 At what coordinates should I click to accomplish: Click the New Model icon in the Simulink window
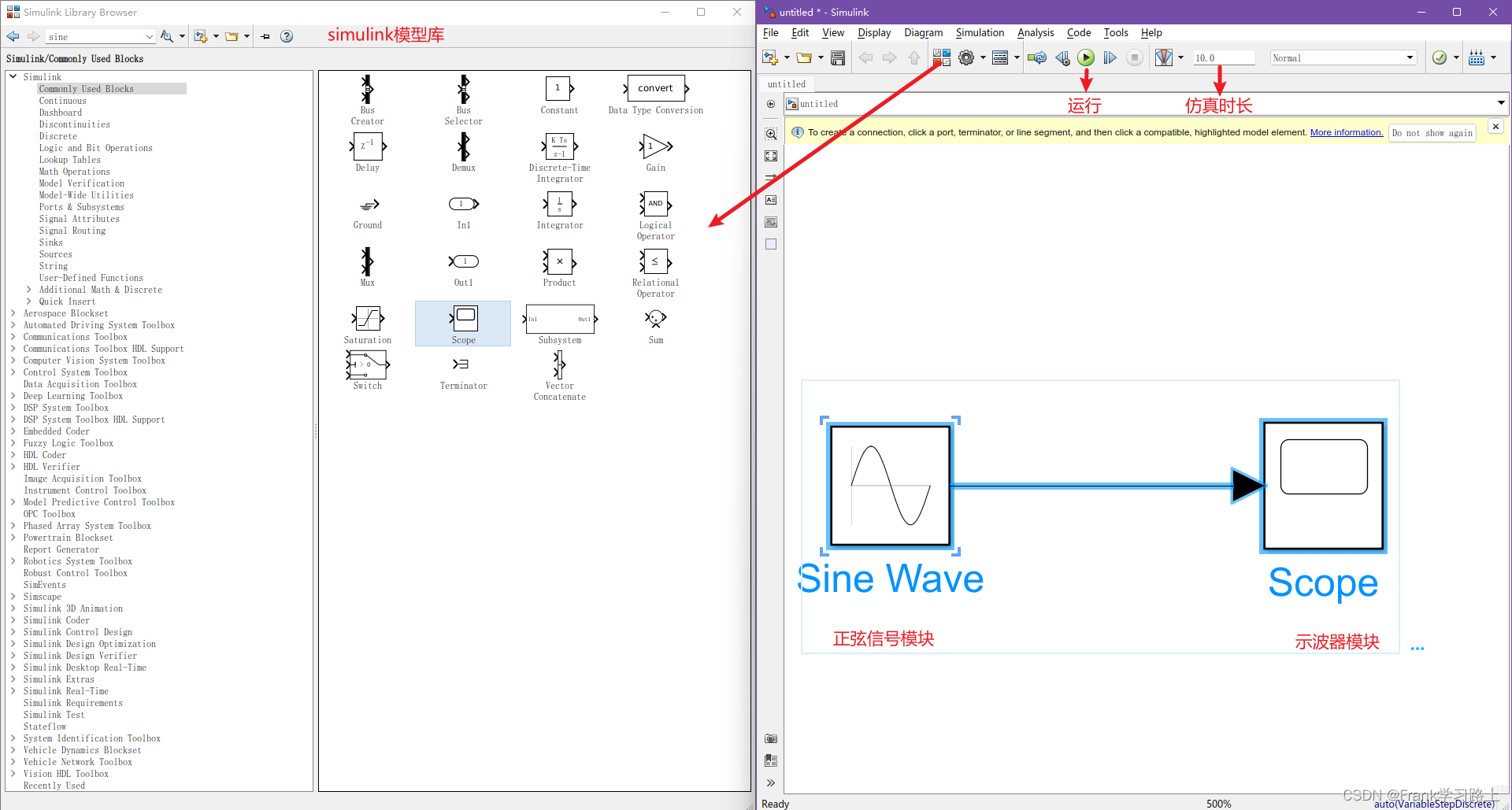pos(769,57)
